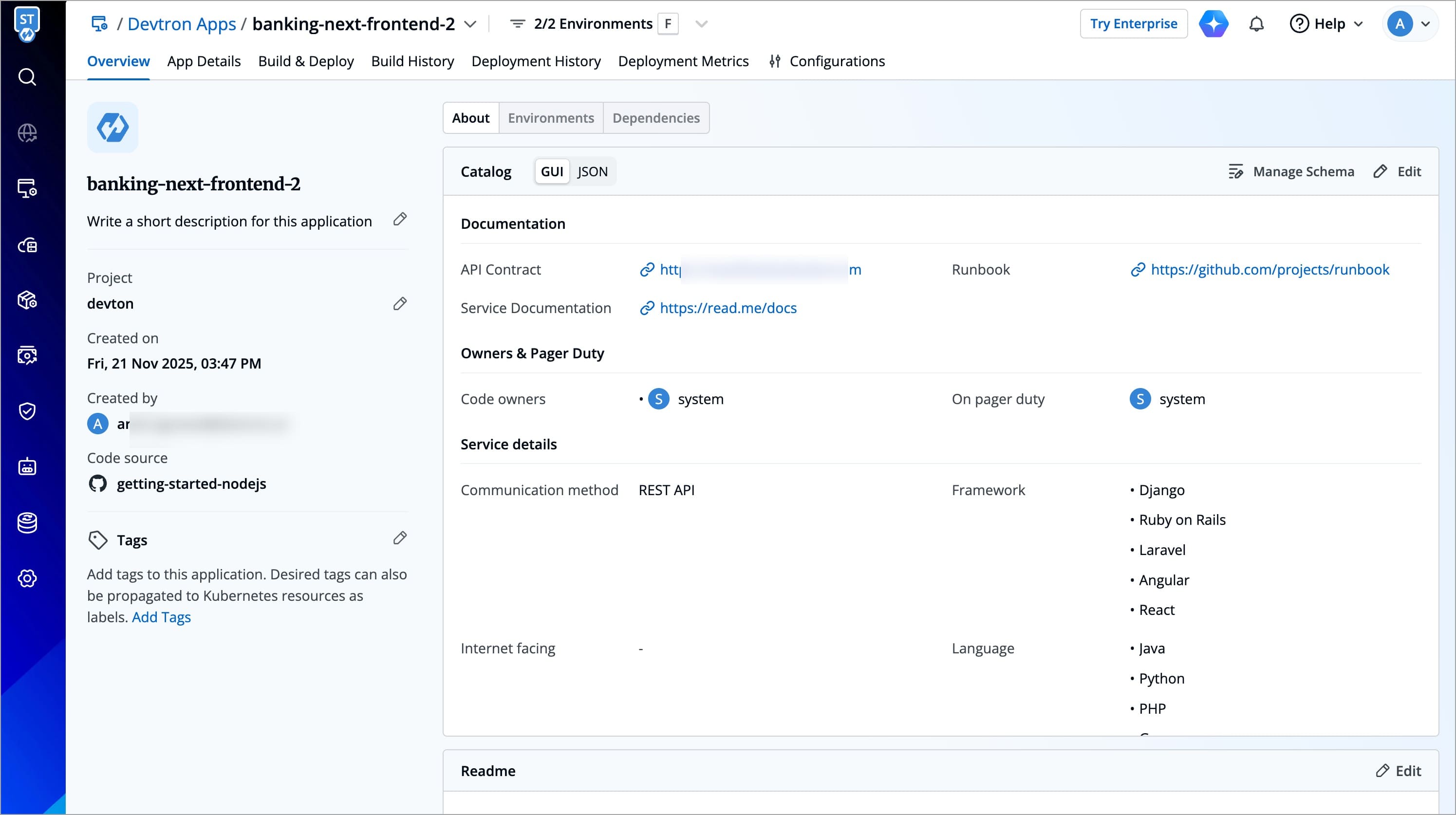This screenshot has height=815, width=1456.
Task: Open global settings gear in sidebar
Action: click(x=27, y=578)
